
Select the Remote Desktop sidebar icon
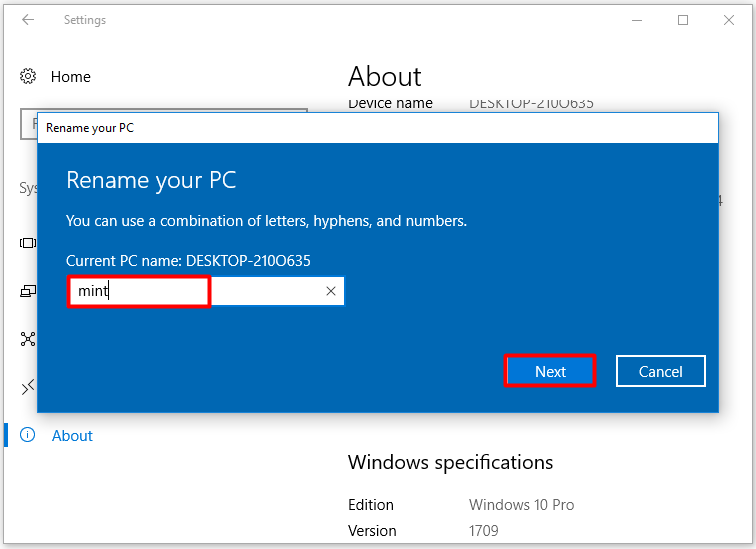click(27, 387)
